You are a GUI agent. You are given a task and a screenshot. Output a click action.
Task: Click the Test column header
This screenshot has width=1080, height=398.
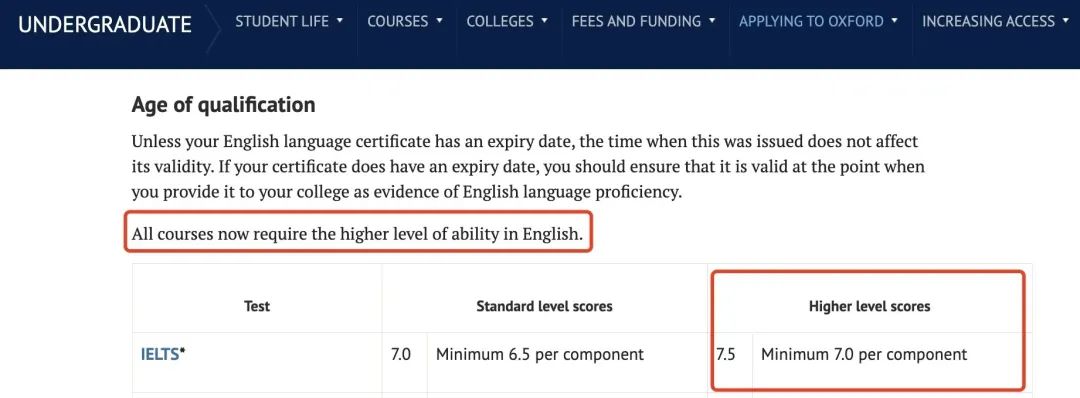coord(257,306)
